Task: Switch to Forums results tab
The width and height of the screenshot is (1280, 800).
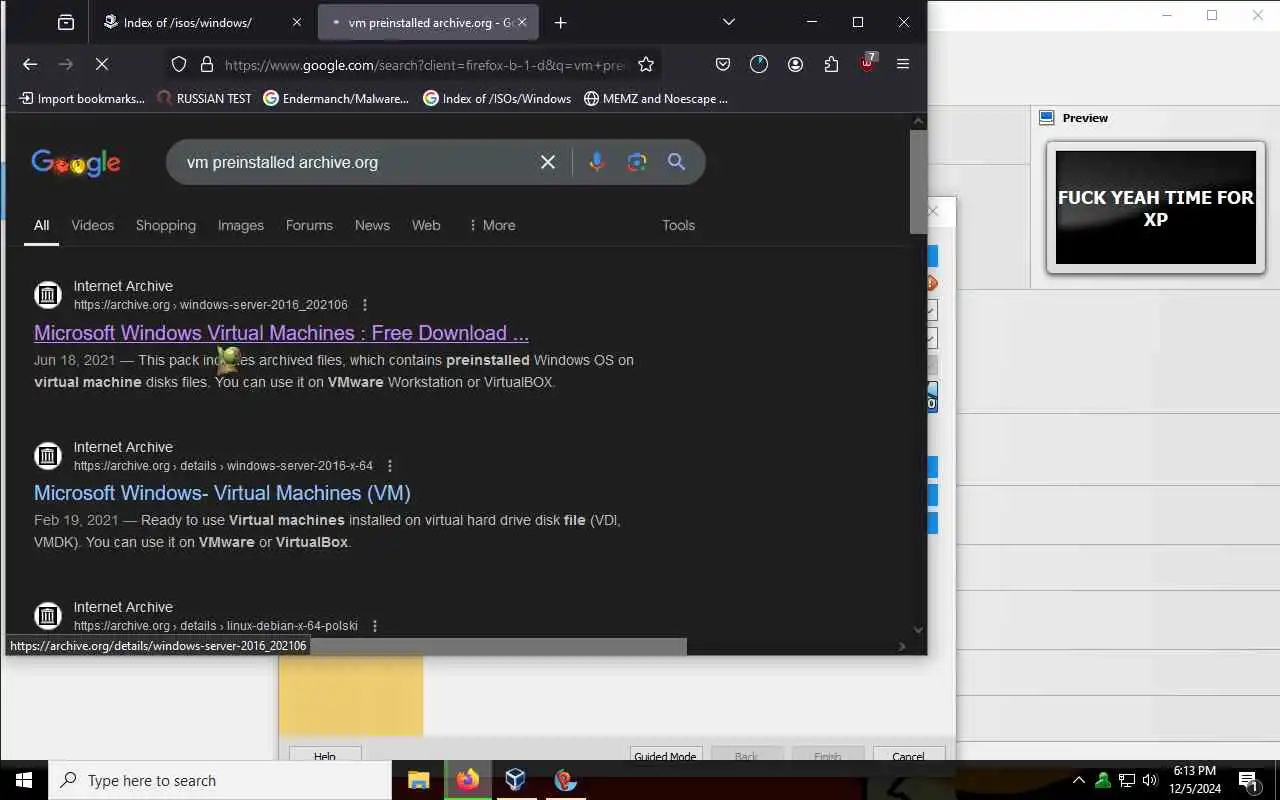Action: (309, 225)
